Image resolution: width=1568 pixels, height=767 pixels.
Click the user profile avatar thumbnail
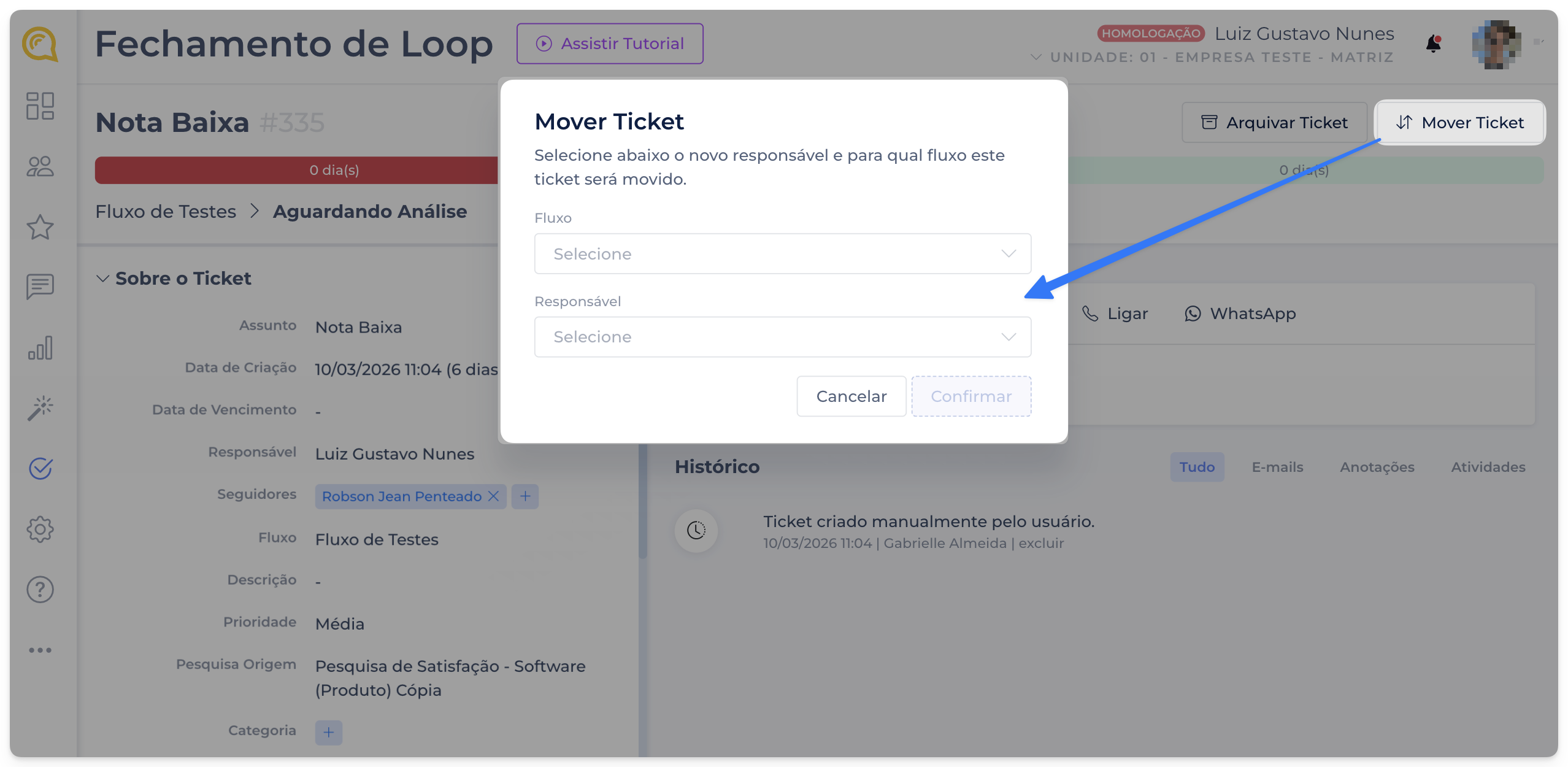click(x=1496, y=44)
